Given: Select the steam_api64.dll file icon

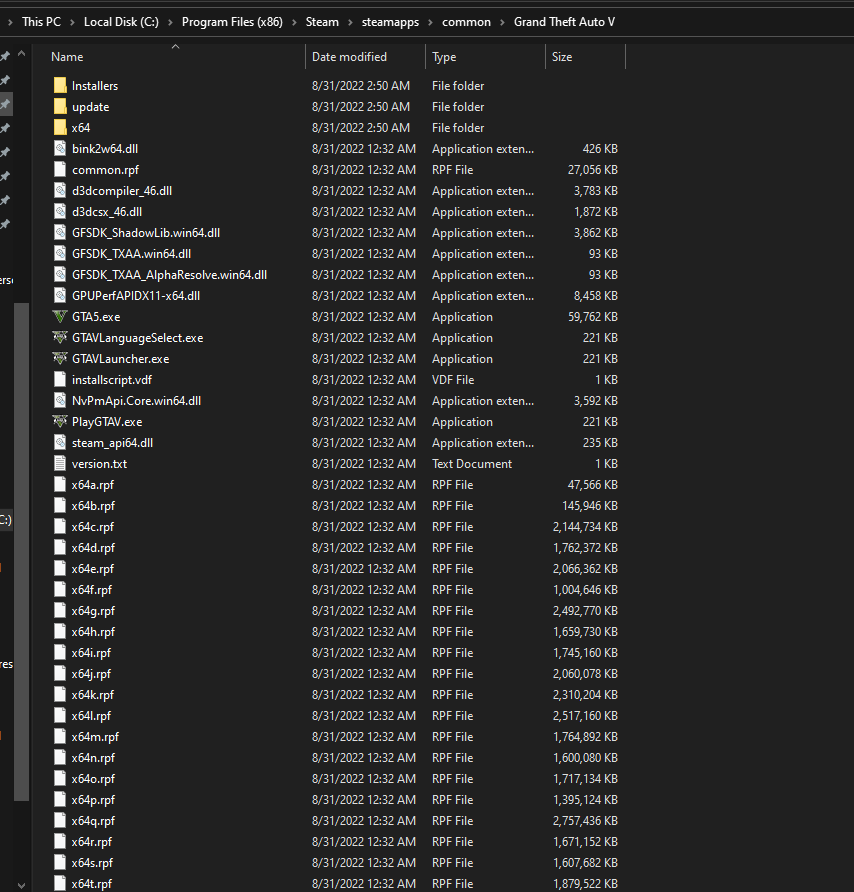Looking at the screenshot, I should click(58, 442).
